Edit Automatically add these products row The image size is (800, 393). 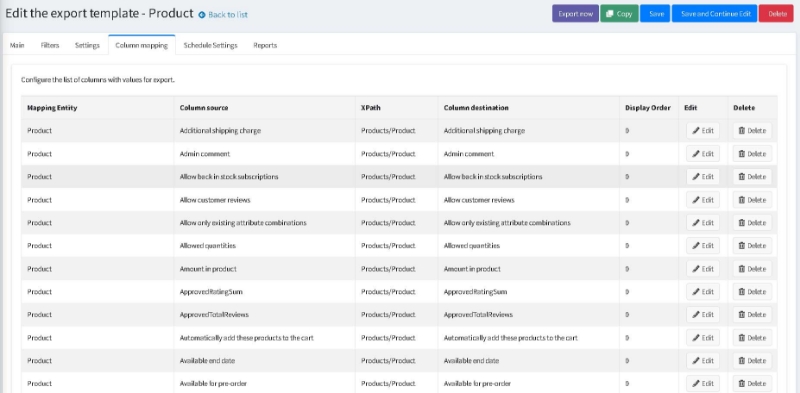703,338
